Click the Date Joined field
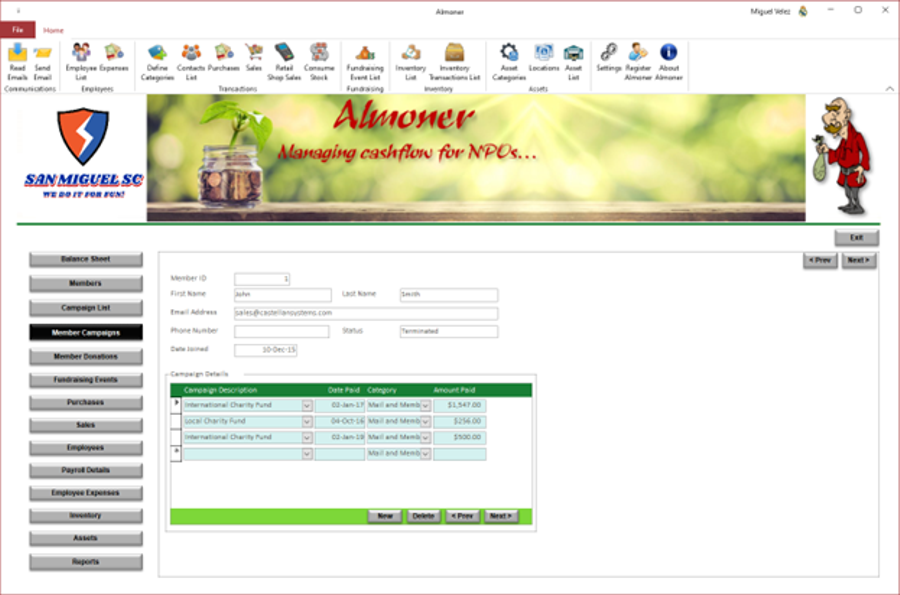The image size is (900, 595). [x=265, y=350]
